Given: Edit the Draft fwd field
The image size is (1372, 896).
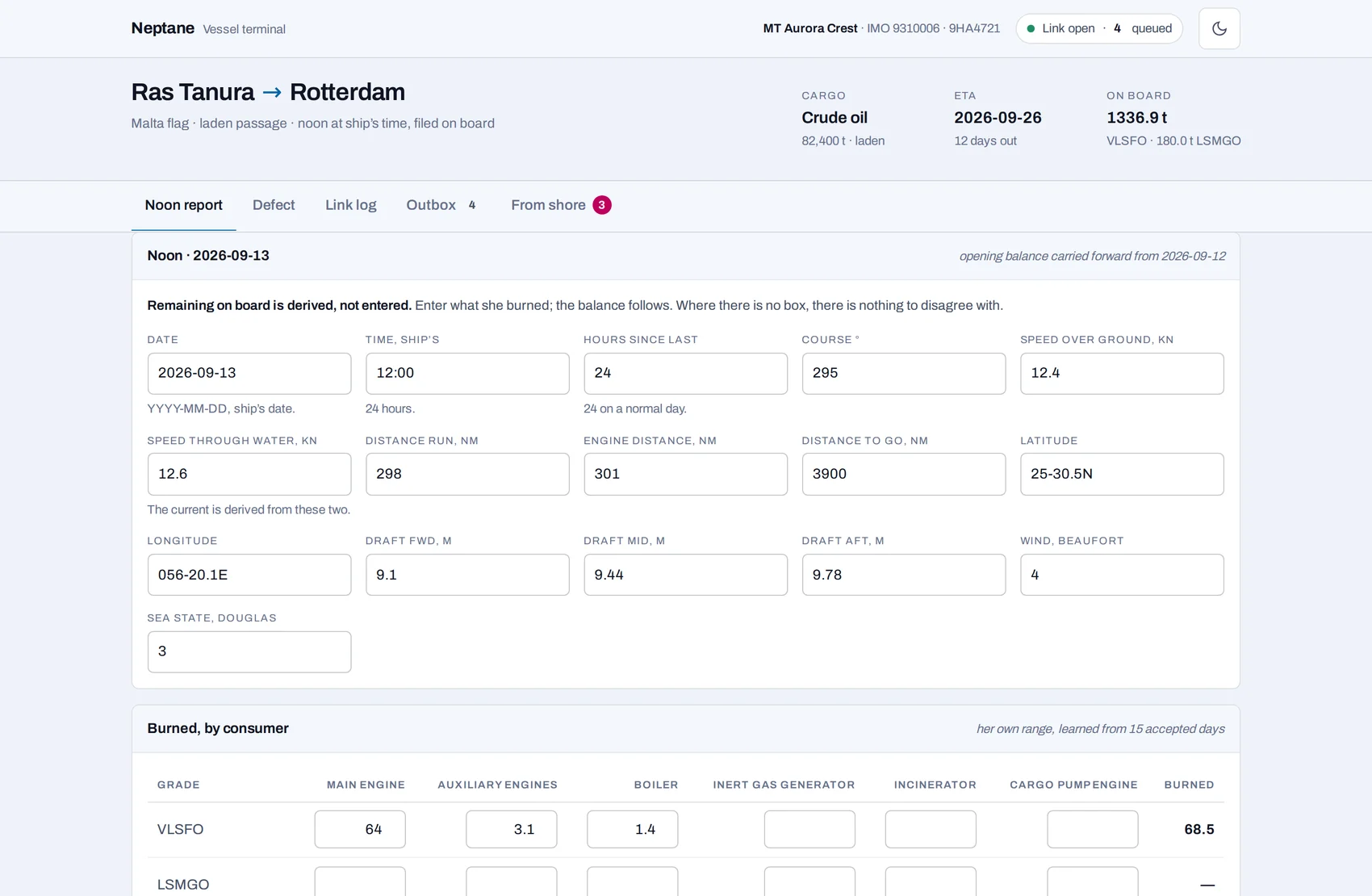Looking at the screenshot, I should (467, 575).
